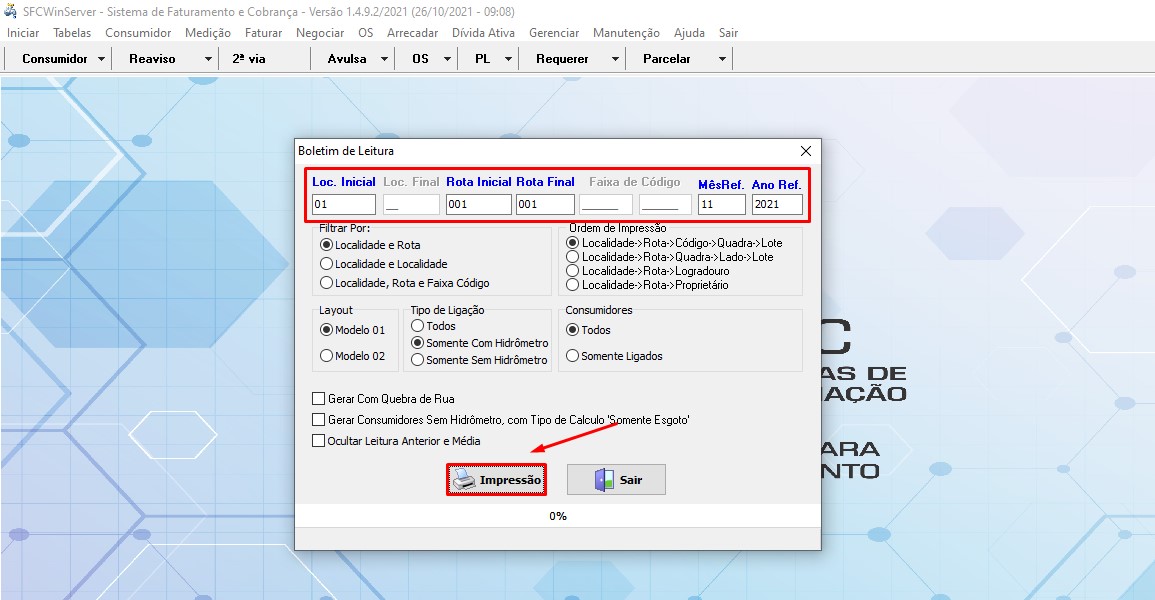Tick Gerar Consumidores Sem Hidrômetro checkbox
1155x600 pixels.
pyautogui.click(x=319, y=419)
